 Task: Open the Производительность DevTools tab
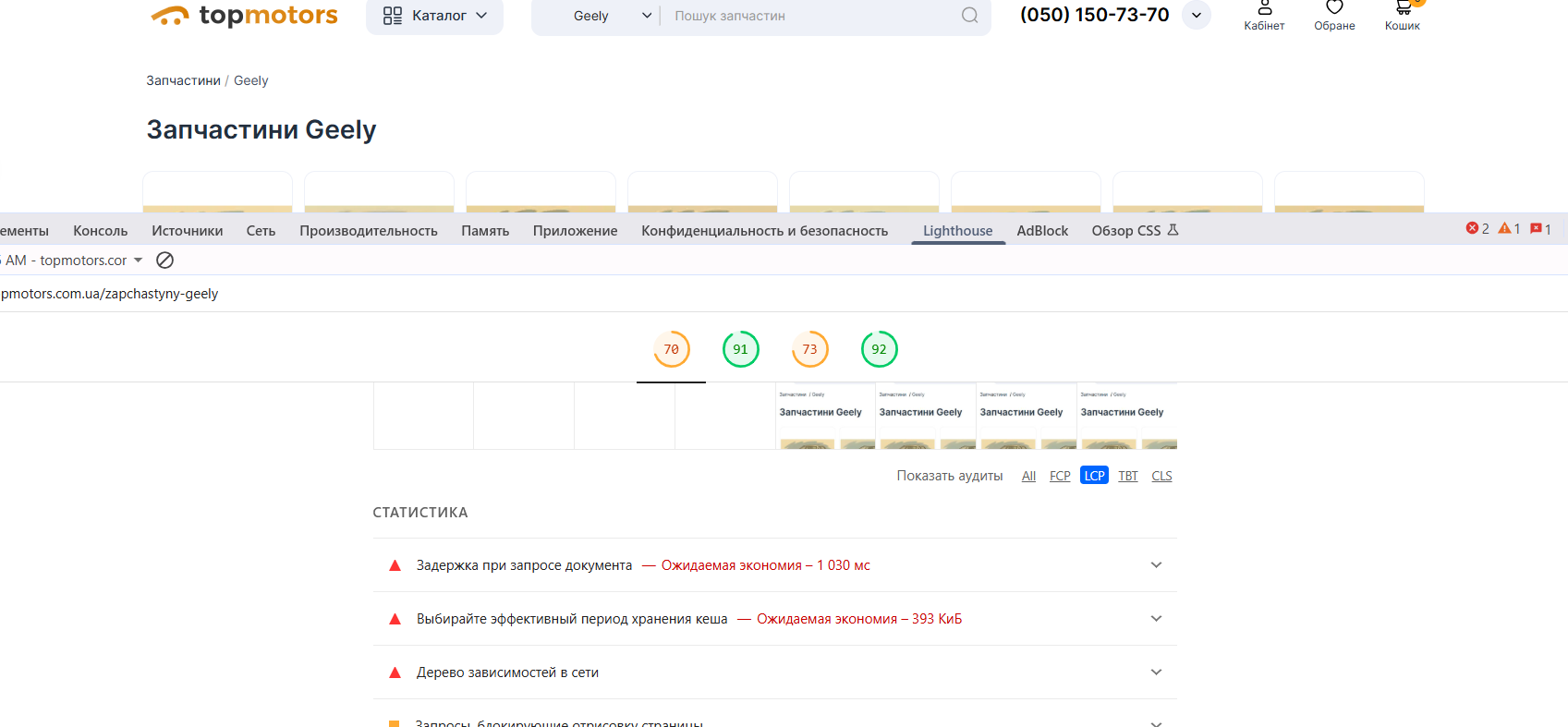pyautogui.click(x=369, y=231)
